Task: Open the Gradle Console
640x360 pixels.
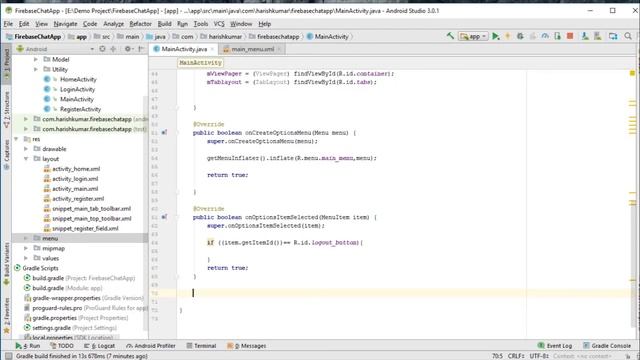Action: coord(607,346)
